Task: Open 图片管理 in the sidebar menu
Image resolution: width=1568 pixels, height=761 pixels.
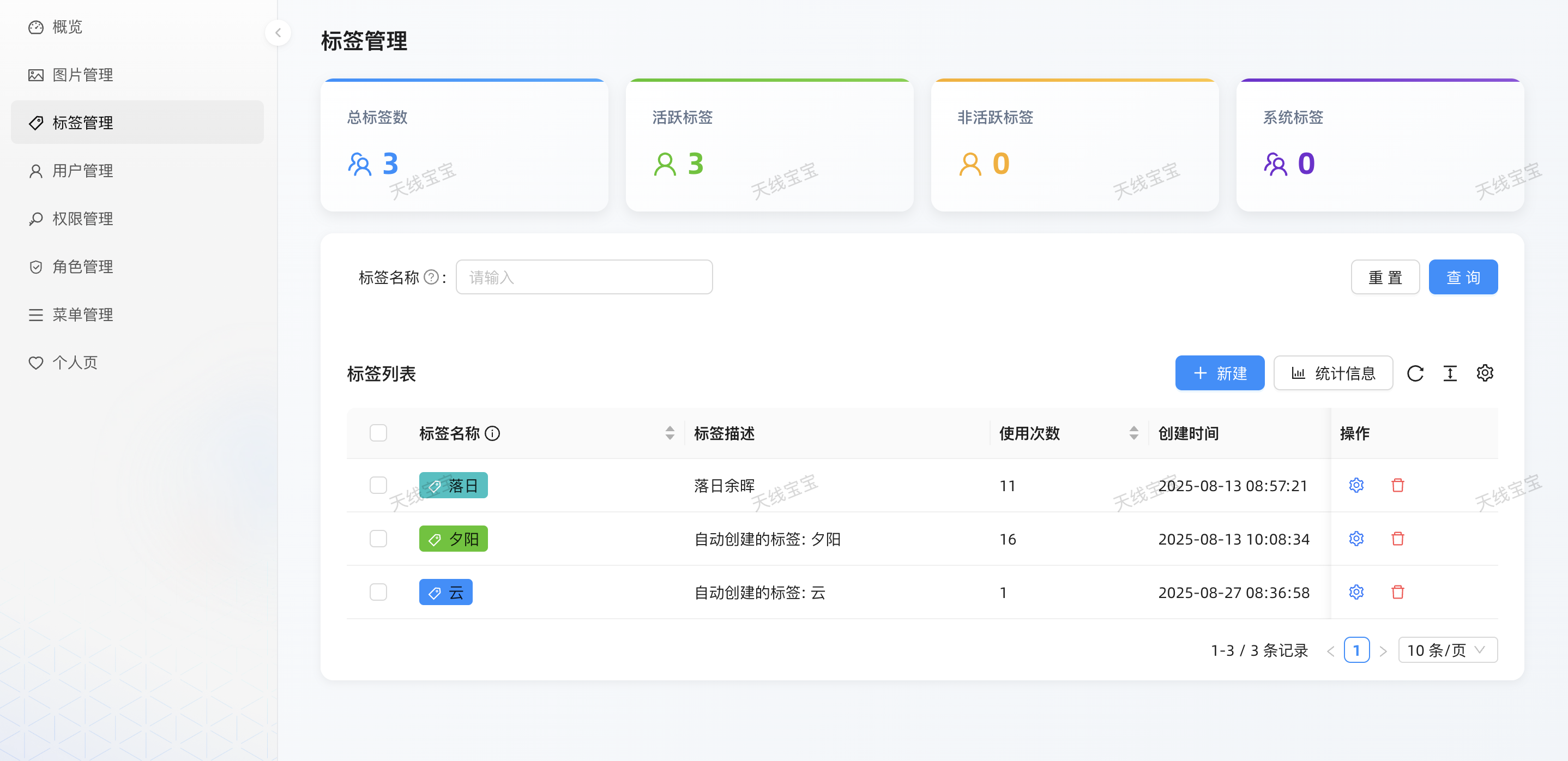Action: [82, 75]
